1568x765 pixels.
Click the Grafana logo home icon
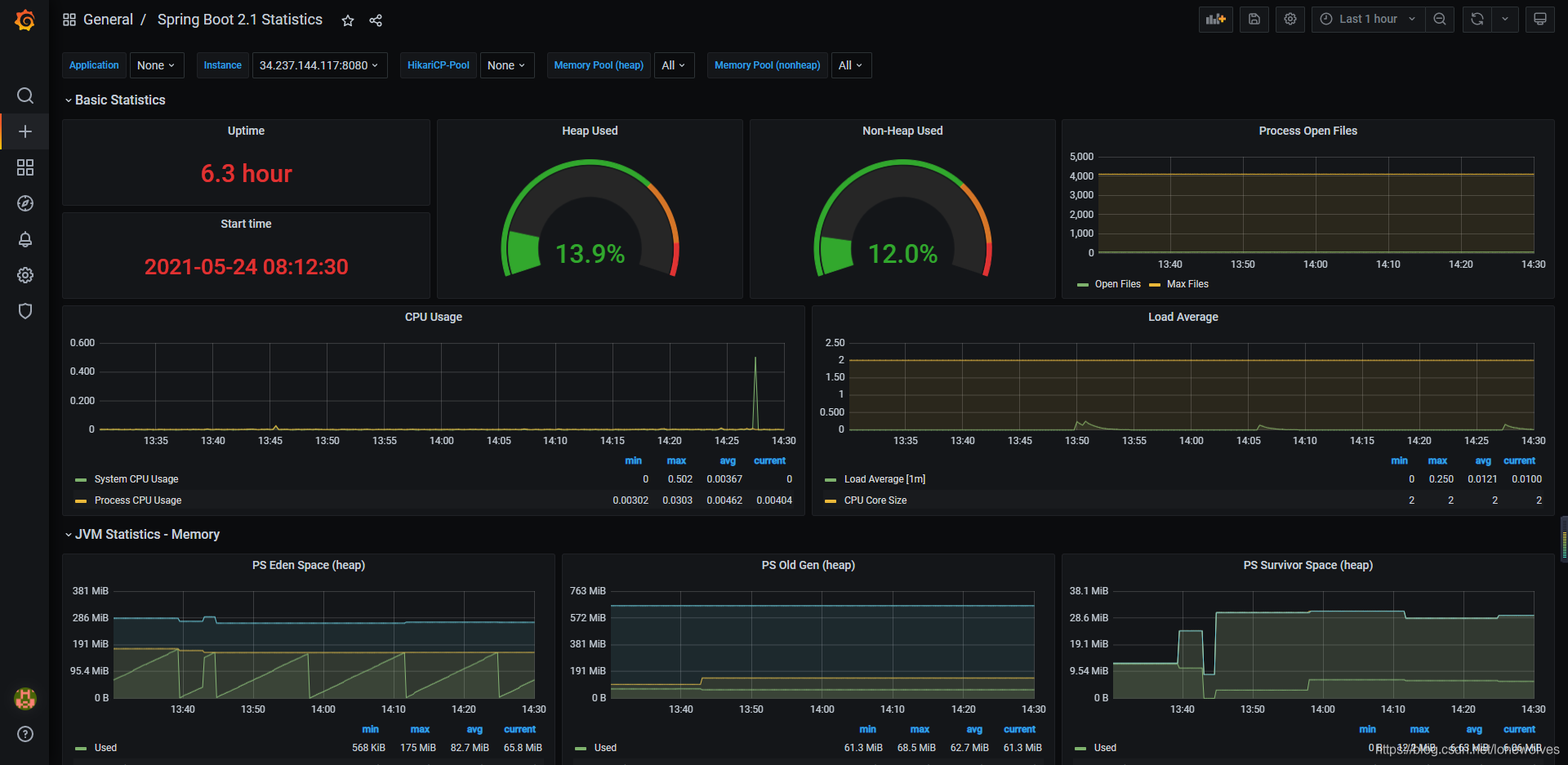pyautogui.click(x=25, y=20)
